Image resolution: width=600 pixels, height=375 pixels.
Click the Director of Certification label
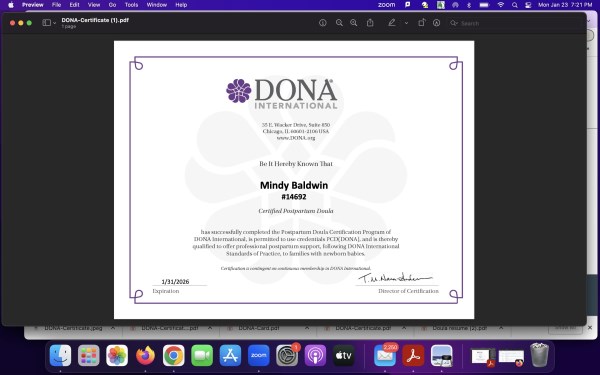(x=408, y=291)
